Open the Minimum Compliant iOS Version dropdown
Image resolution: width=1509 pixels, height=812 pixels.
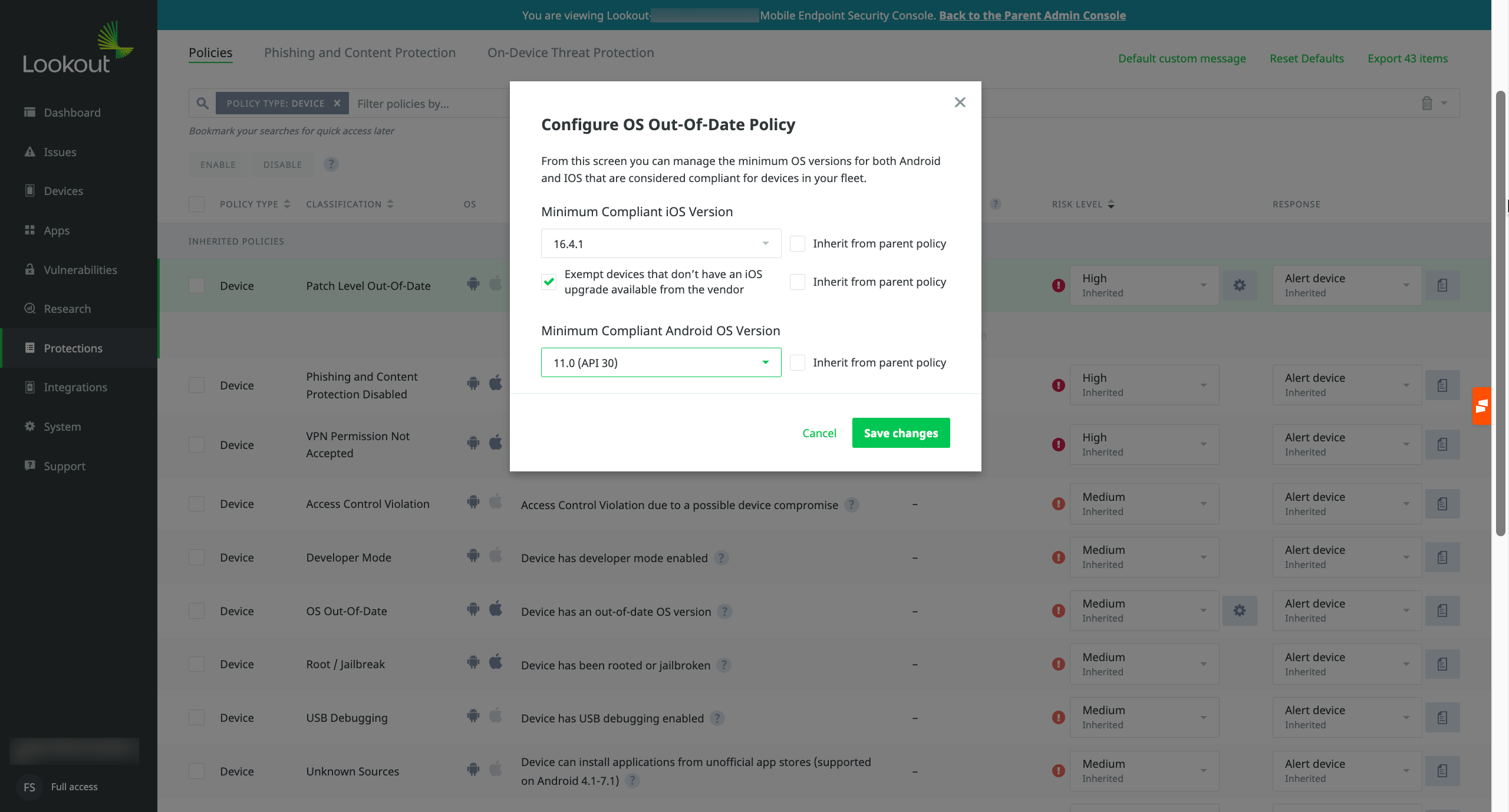point(661,243)
